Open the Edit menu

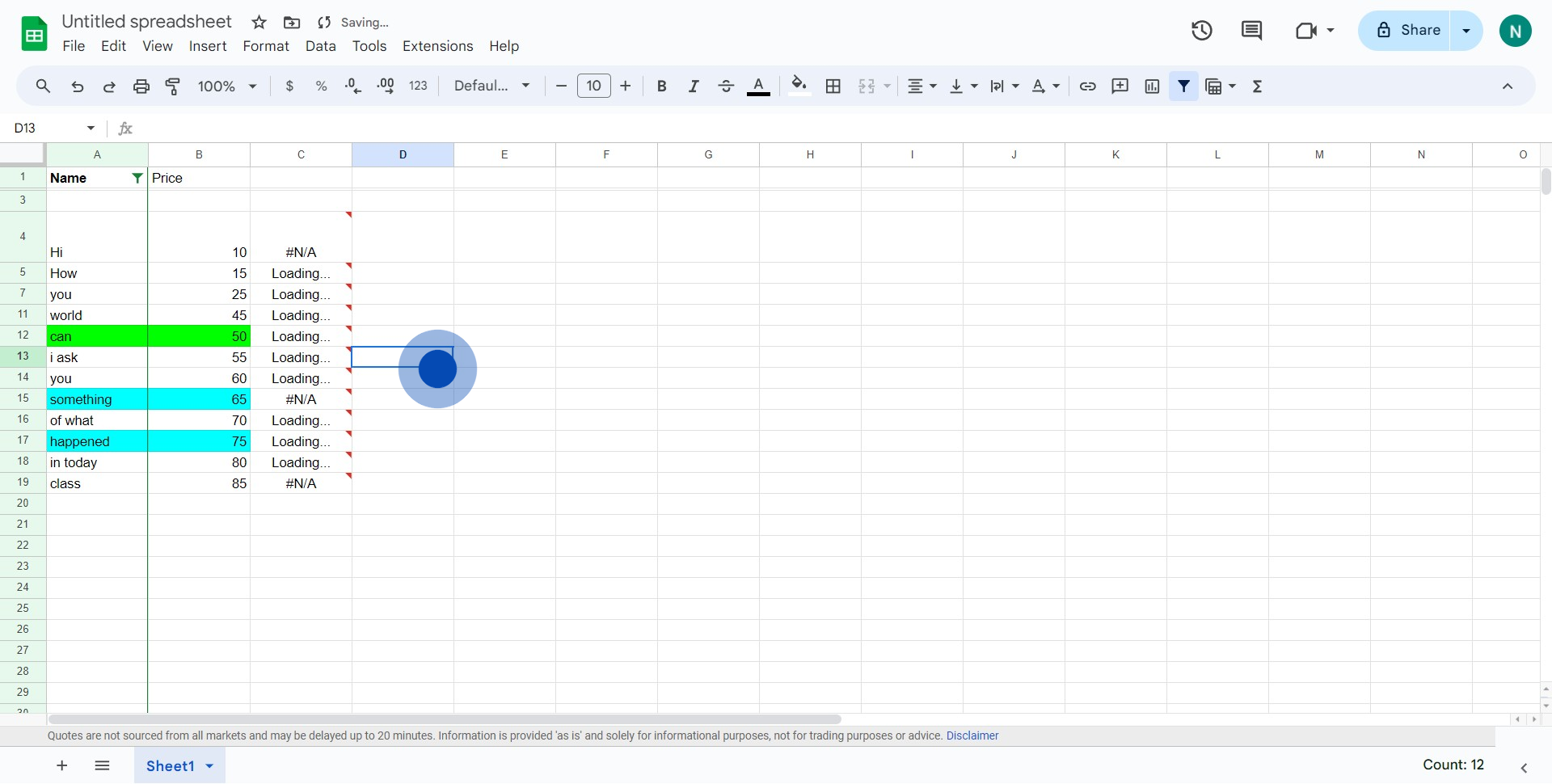tap(113, 46)
